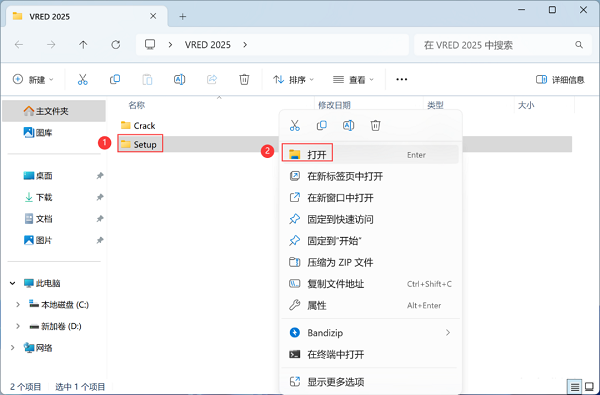Open the 新建 dropdown

coord(34,80)
